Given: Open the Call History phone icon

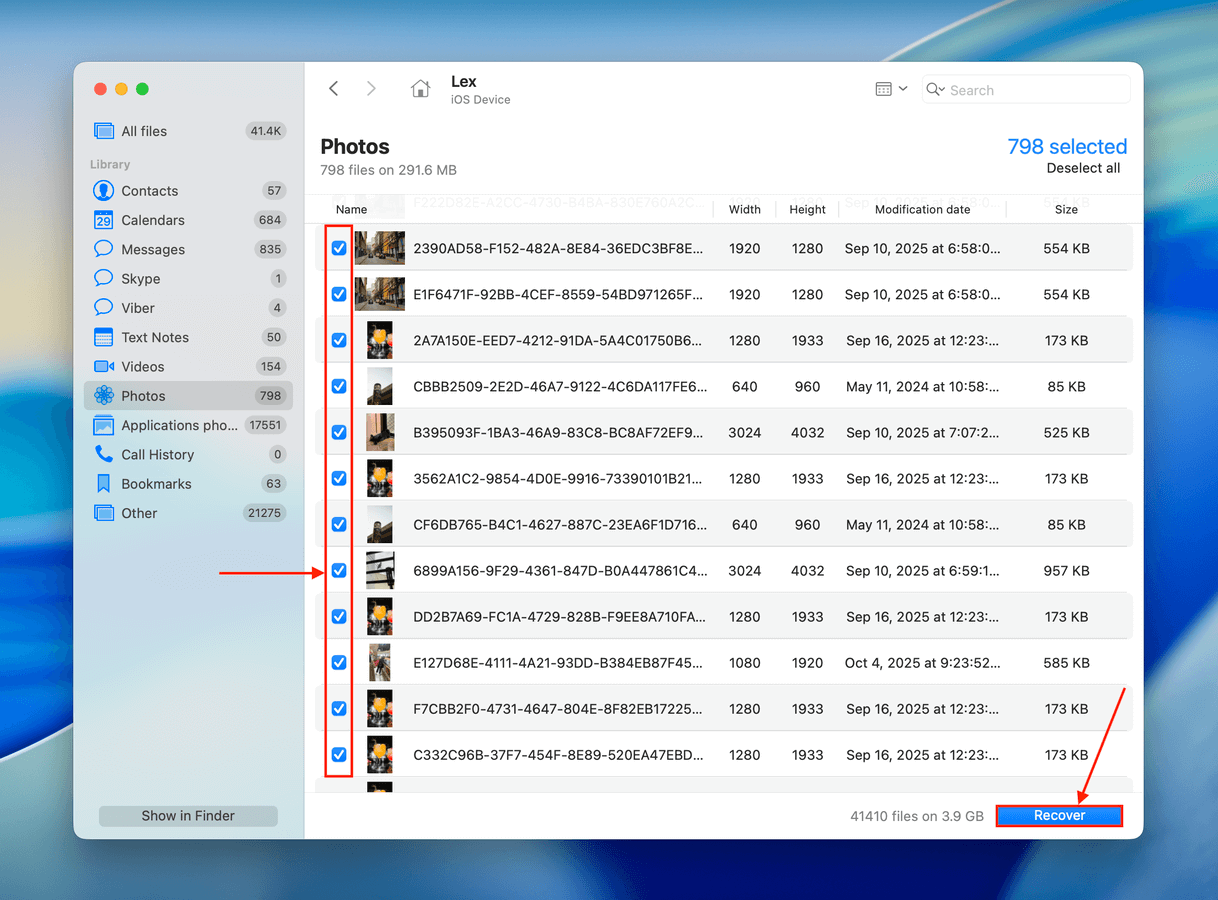Looking at the screenshot, I should 103,454.
